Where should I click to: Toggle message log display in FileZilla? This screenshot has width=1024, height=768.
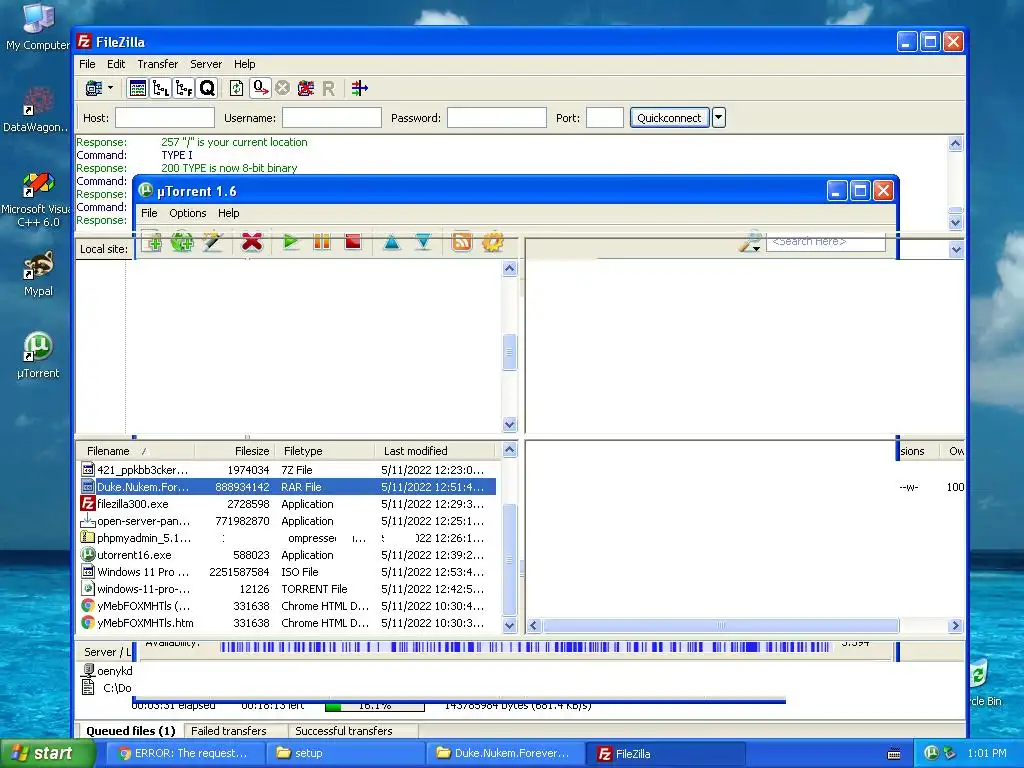pos(138,88)
